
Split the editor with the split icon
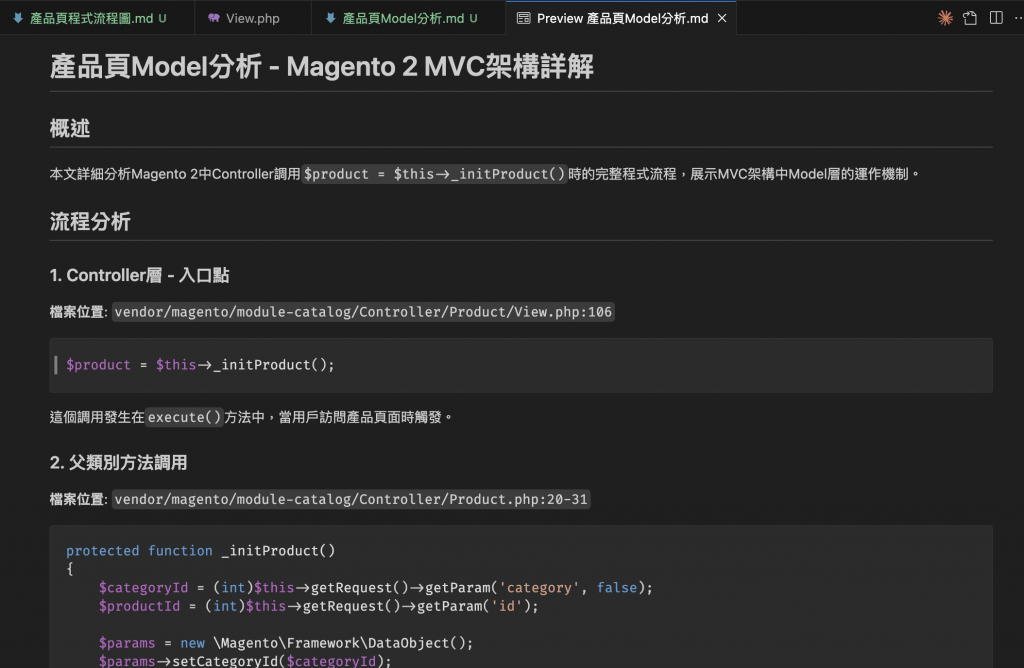pos(996,18)
